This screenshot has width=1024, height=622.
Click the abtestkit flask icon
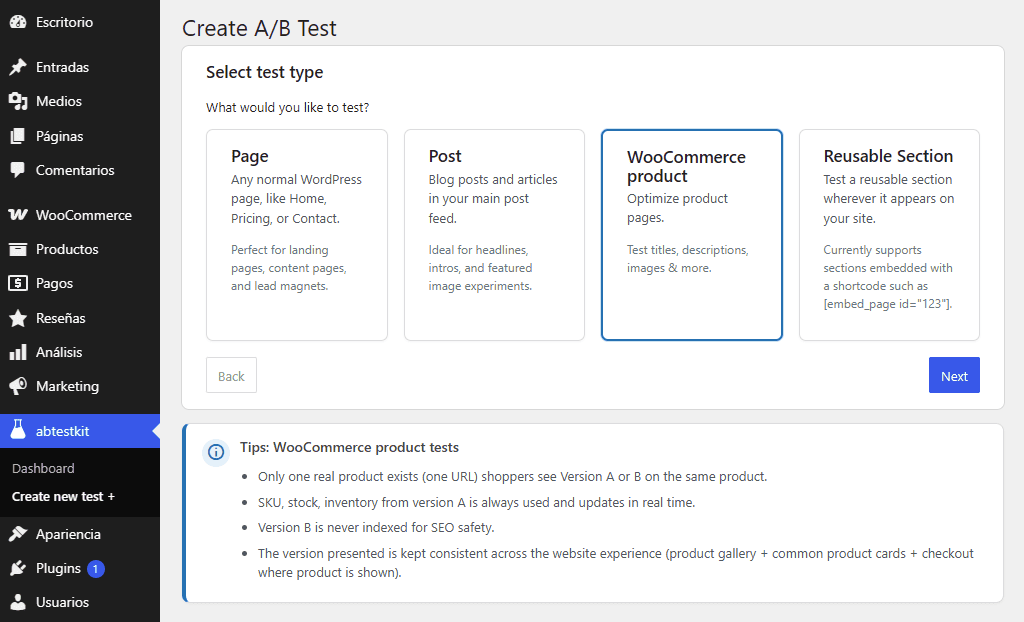[18, 430]
